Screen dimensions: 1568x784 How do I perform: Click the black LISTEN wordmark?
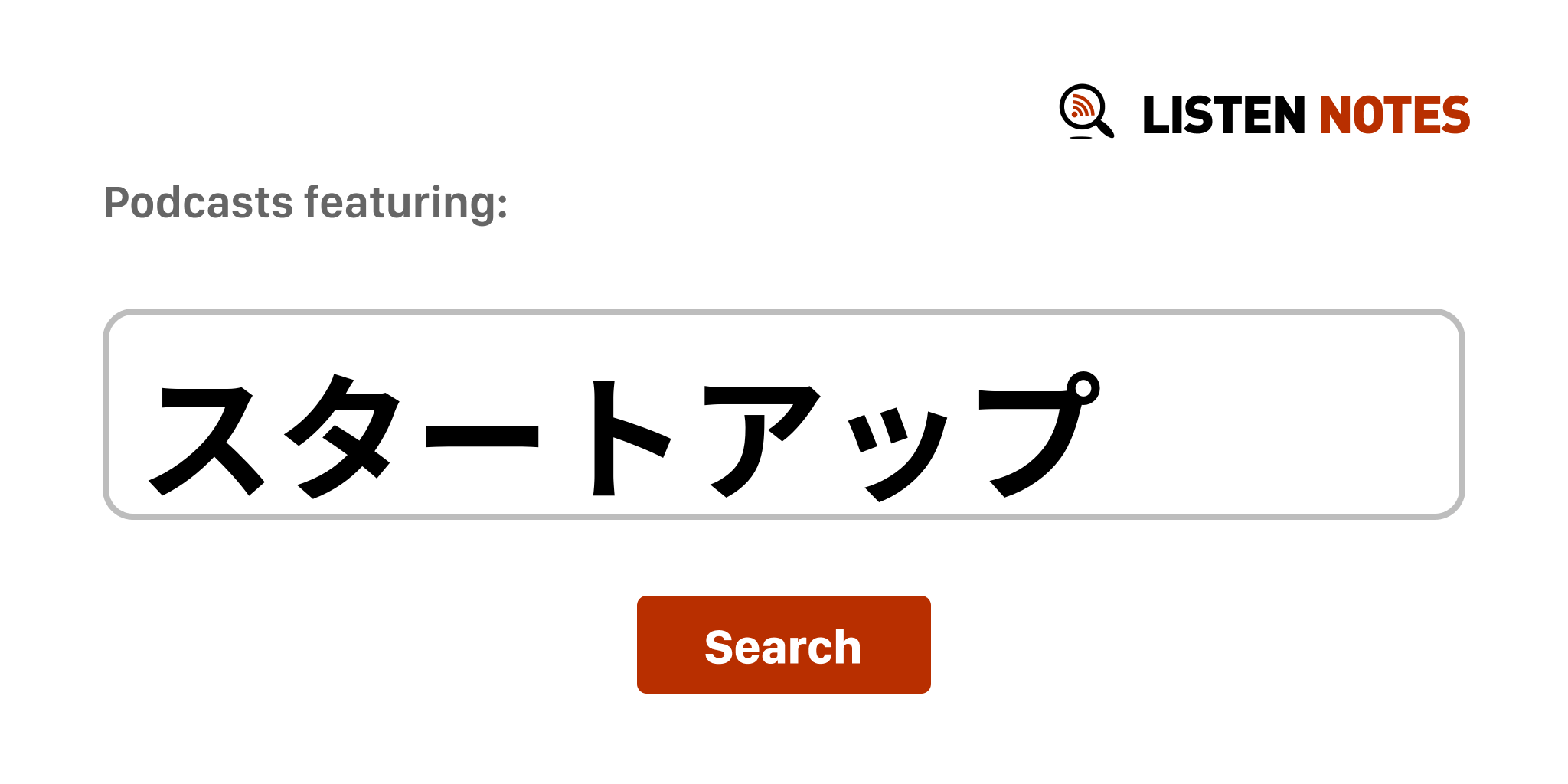point(1223,115)
